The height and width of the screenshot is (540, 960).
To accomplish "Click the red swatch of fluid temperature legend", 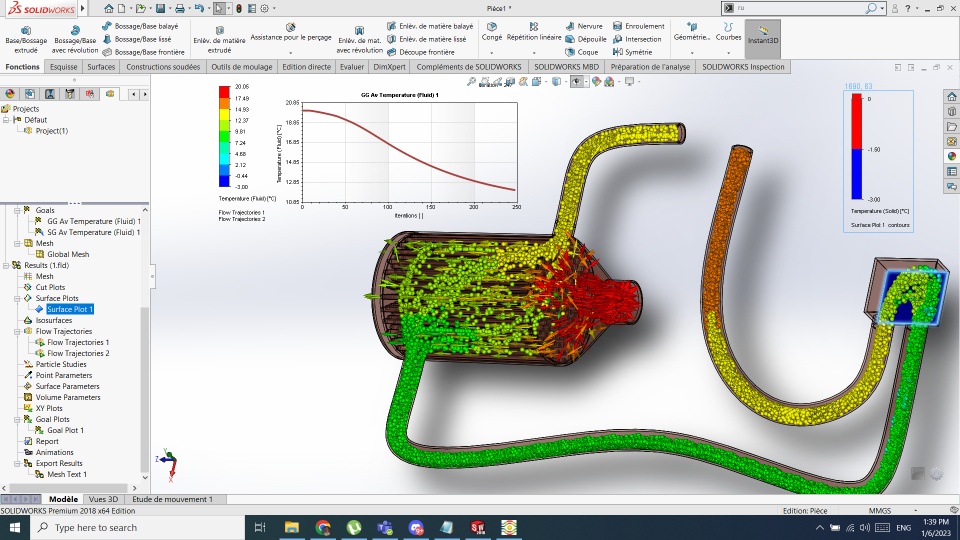I will click(x=224, y=92).
